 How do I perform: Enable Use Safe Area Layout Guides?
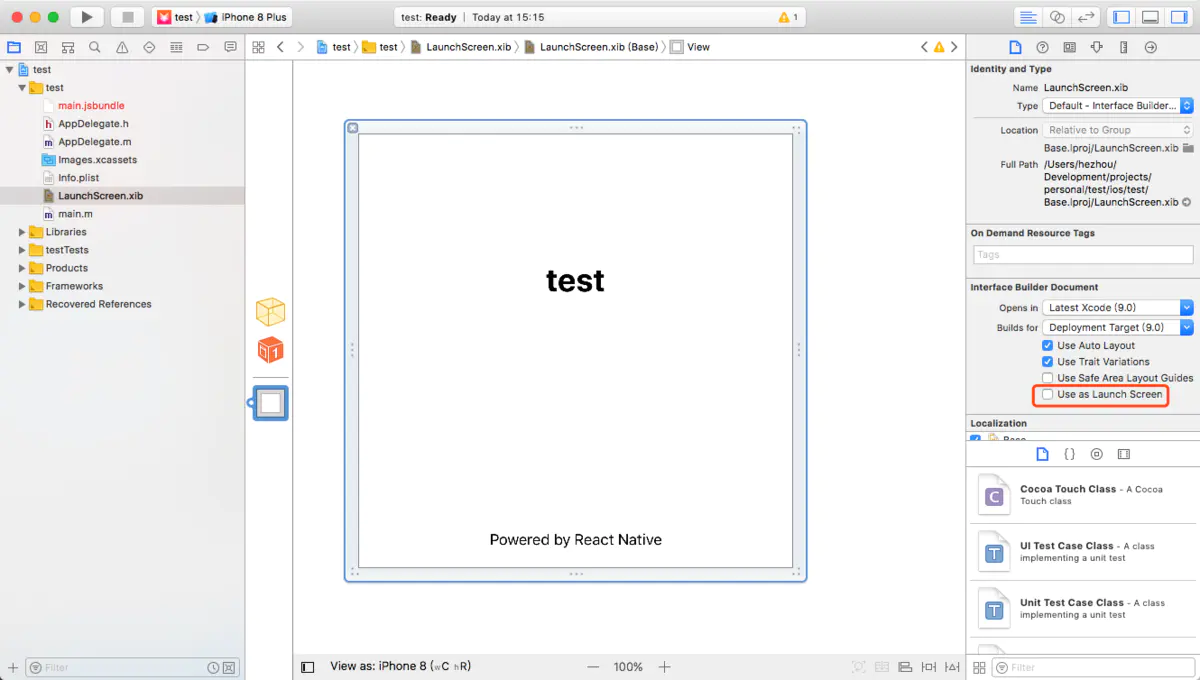click(1047, 378)
